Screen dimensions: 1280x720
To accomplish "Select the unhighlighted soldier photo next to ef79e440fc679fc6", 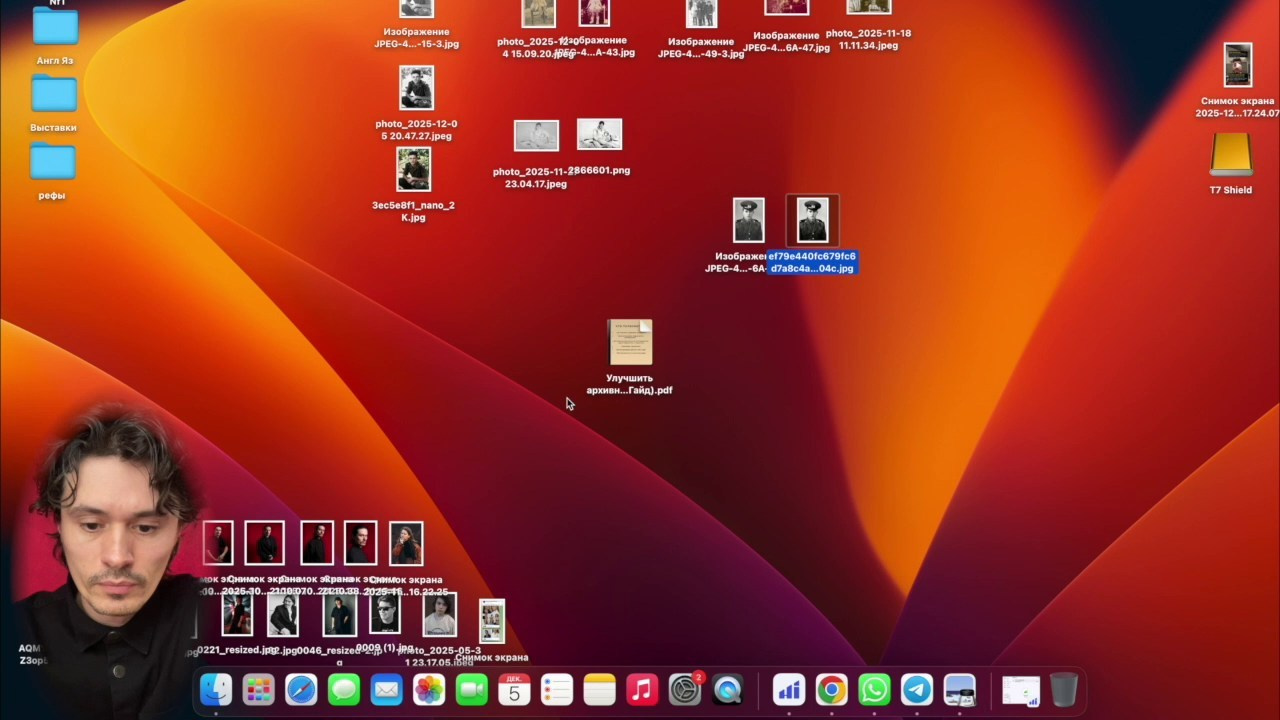I will click(749, 220).
